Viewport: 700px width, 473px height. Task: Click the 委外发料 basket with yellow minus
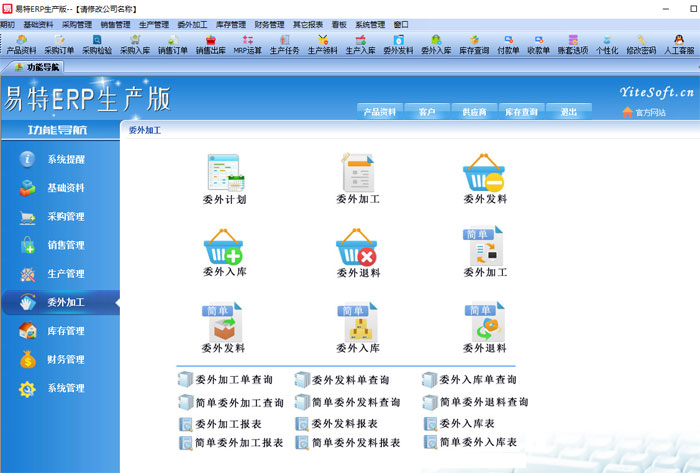point(485,175)
